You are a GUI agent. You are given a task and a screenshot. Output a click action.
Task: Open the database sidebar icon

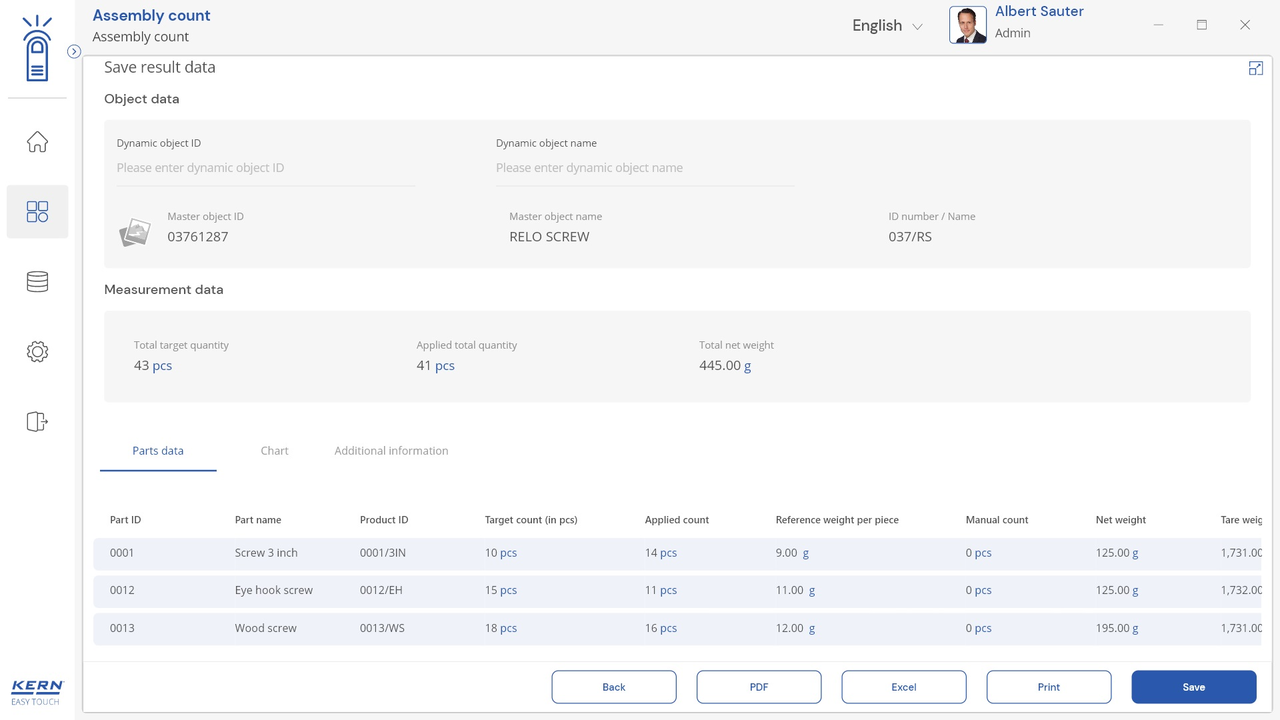tap(37, 282)
